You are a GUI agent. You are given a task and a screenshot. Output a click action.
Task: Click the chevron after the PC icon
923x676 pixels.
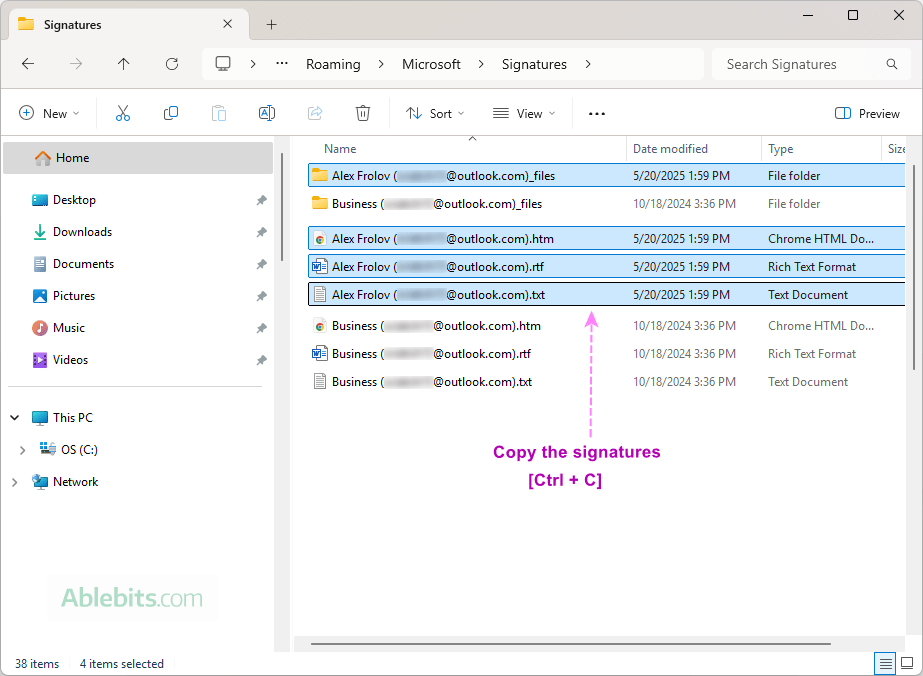click(x=253, y=64)
